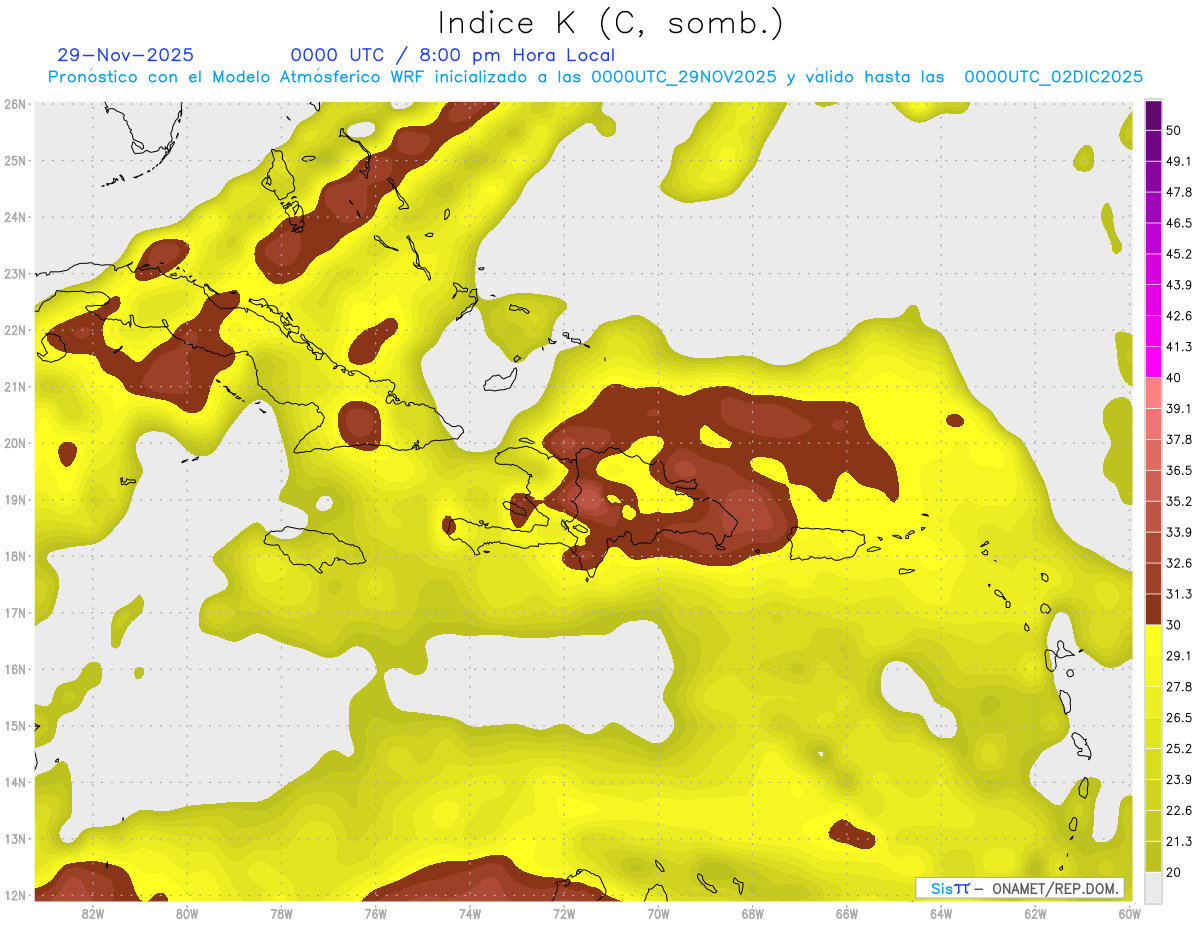Click the "47.8" color scale label

click(x=1179, y=192)
